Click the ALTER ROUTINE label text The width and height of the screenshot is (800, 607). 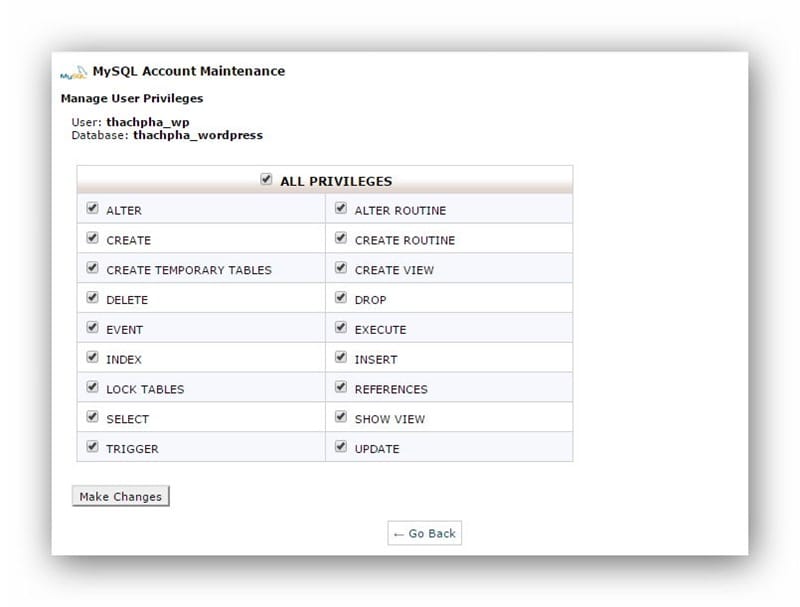(x=401, y=211)
